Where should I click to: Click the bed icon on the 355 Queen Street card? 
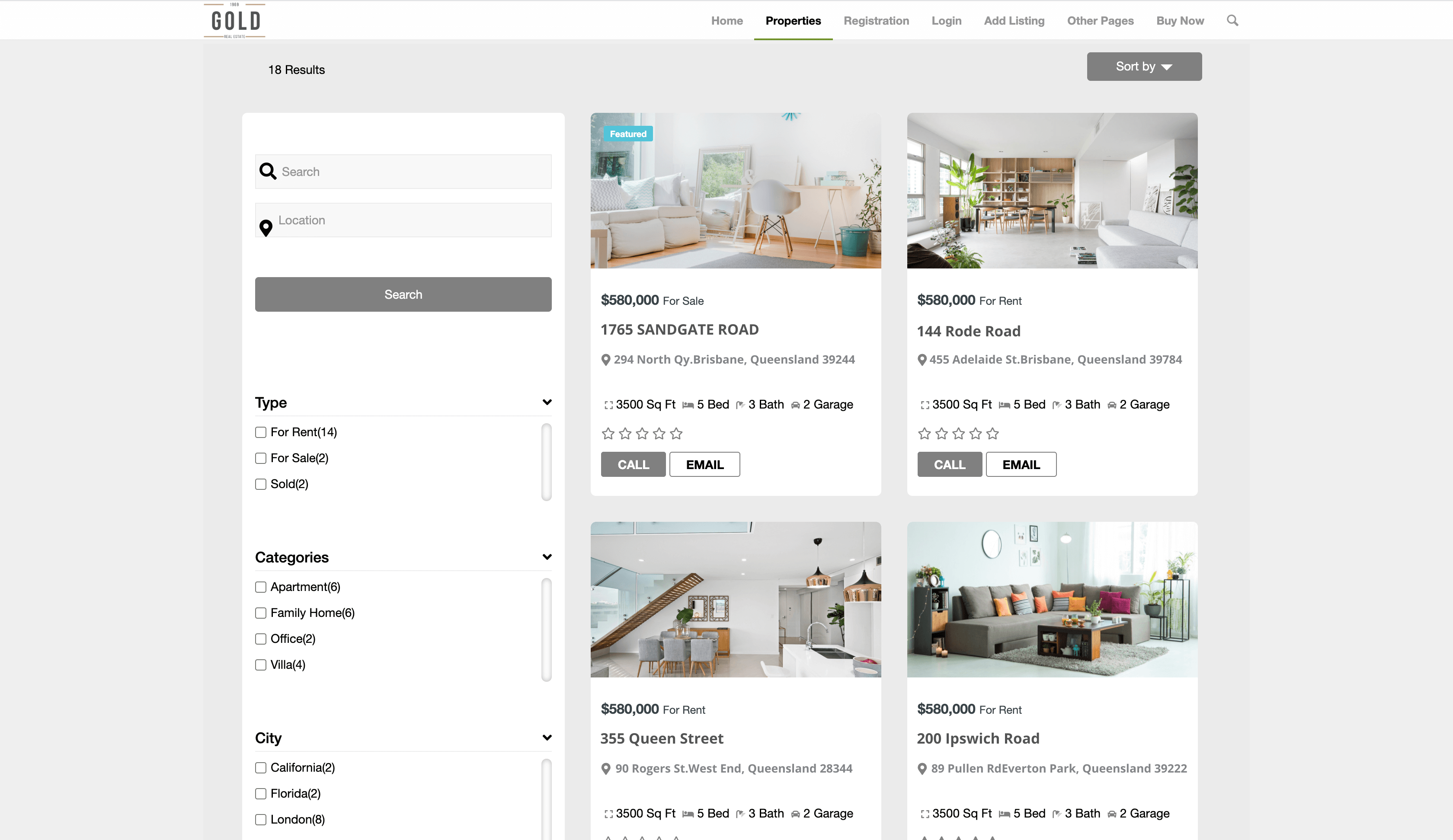click(688, 814)
